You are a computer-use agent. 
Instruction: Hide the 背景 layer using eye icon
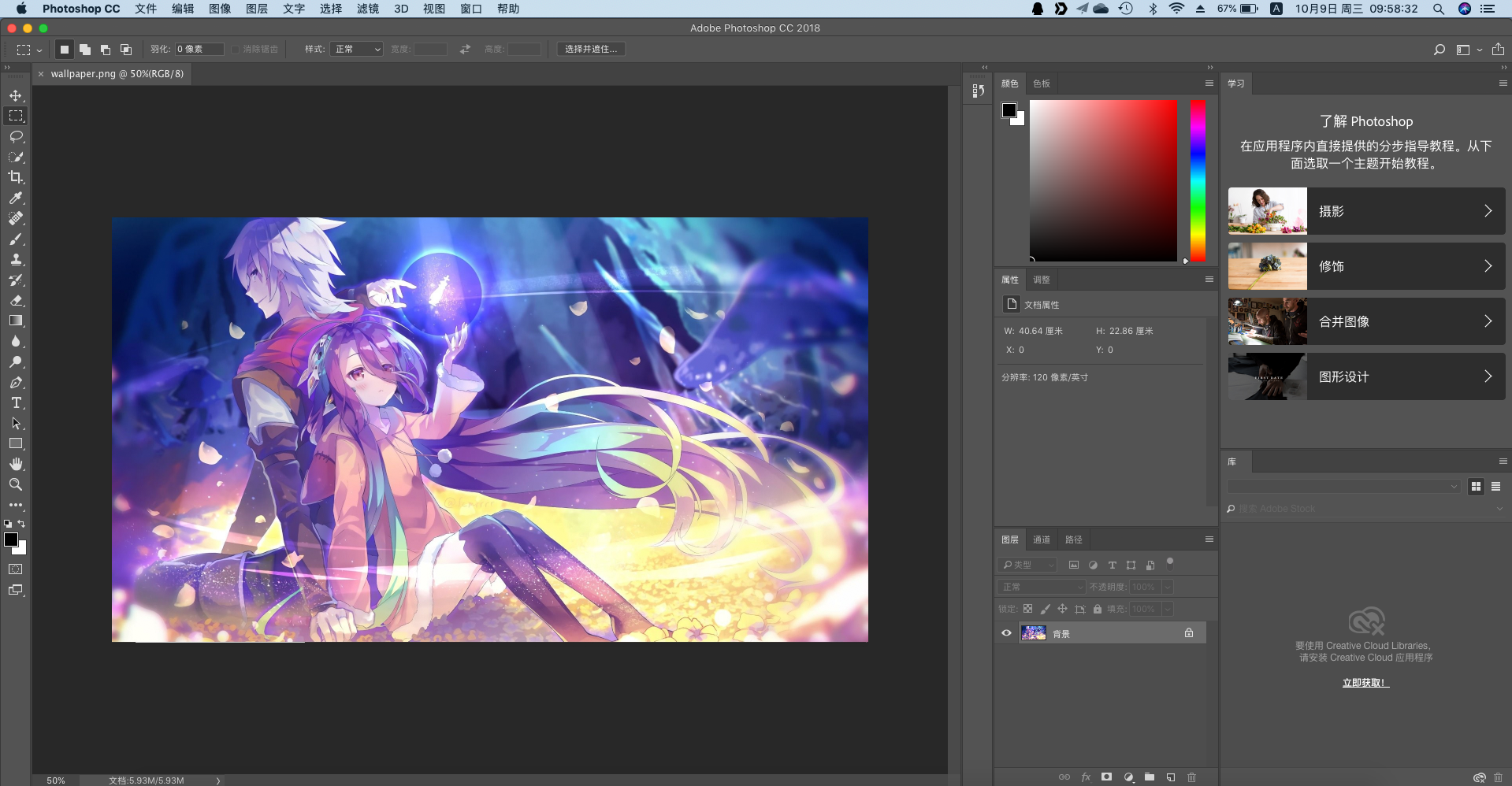[1006, 633]
